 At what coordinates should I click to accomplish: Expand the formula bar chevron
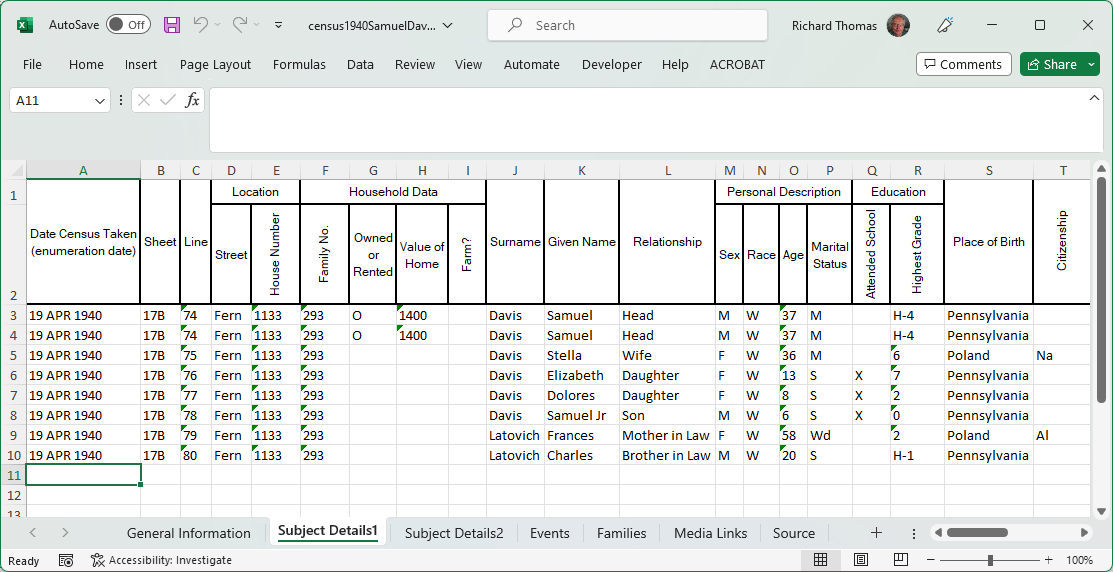(1095, 98)
